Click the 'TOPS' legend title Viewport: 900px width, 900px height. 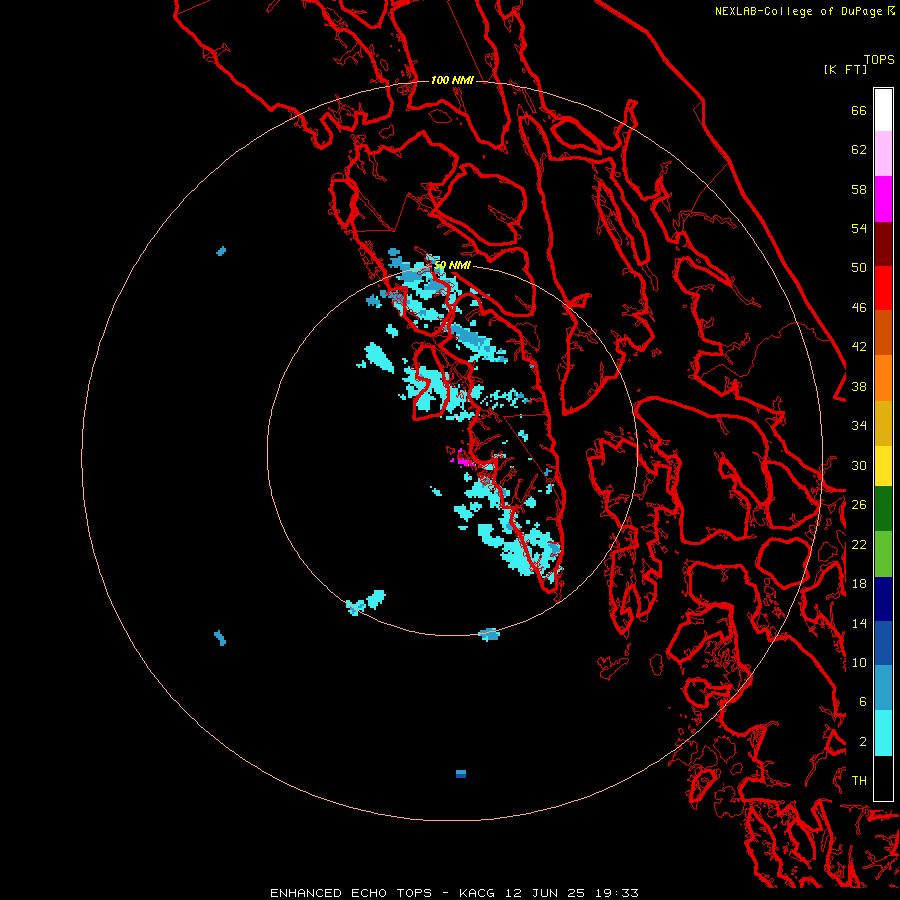[x=879, y=60]
